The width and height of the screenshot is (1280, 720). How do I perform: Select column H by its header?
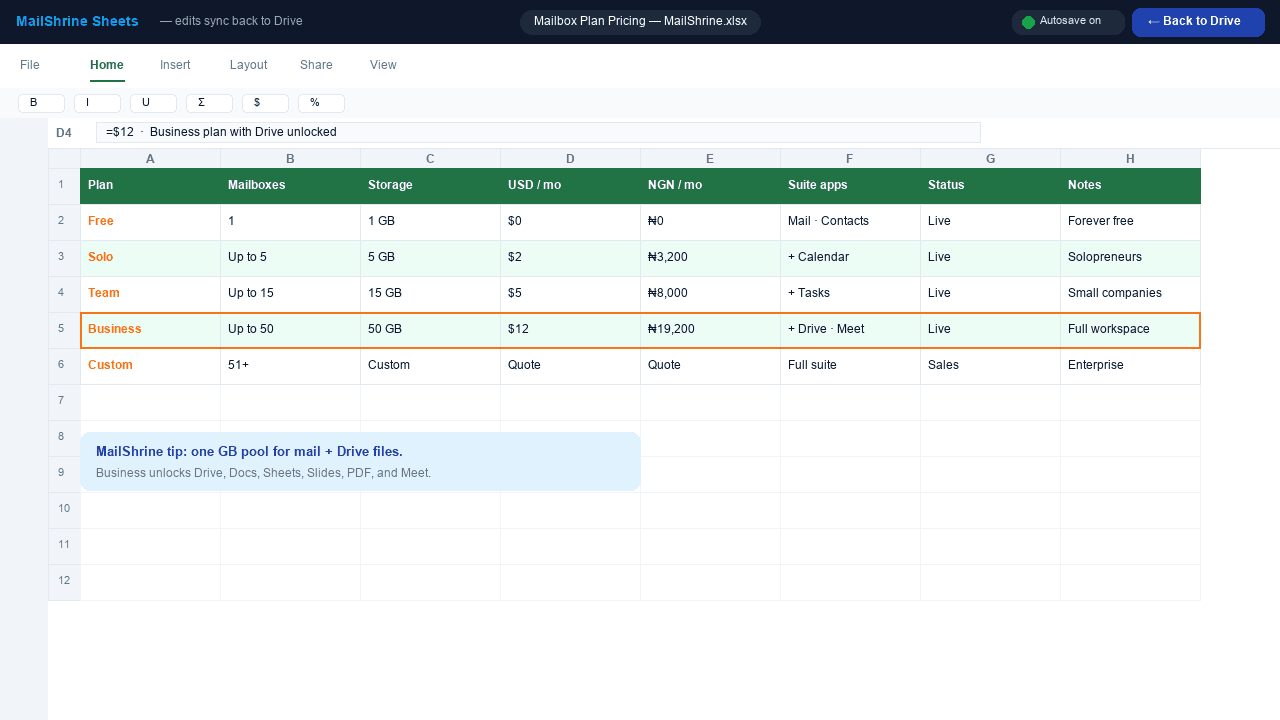coord(1130,159)
